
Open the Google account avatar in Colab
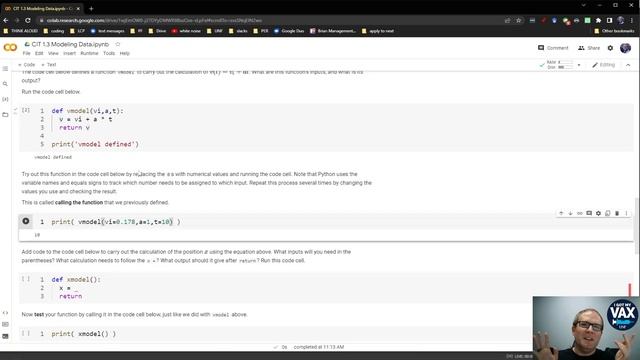(x=625, y=48)
